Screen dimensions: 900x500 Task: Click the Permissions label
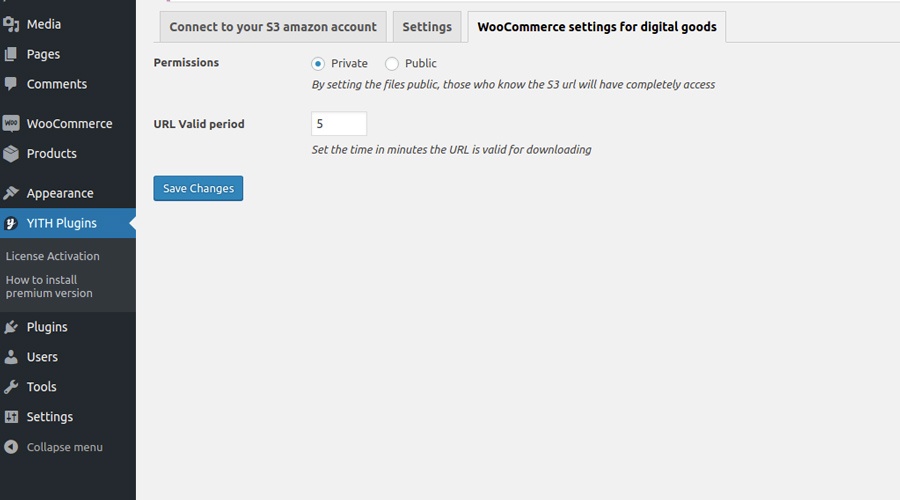[x=186, y=63]
